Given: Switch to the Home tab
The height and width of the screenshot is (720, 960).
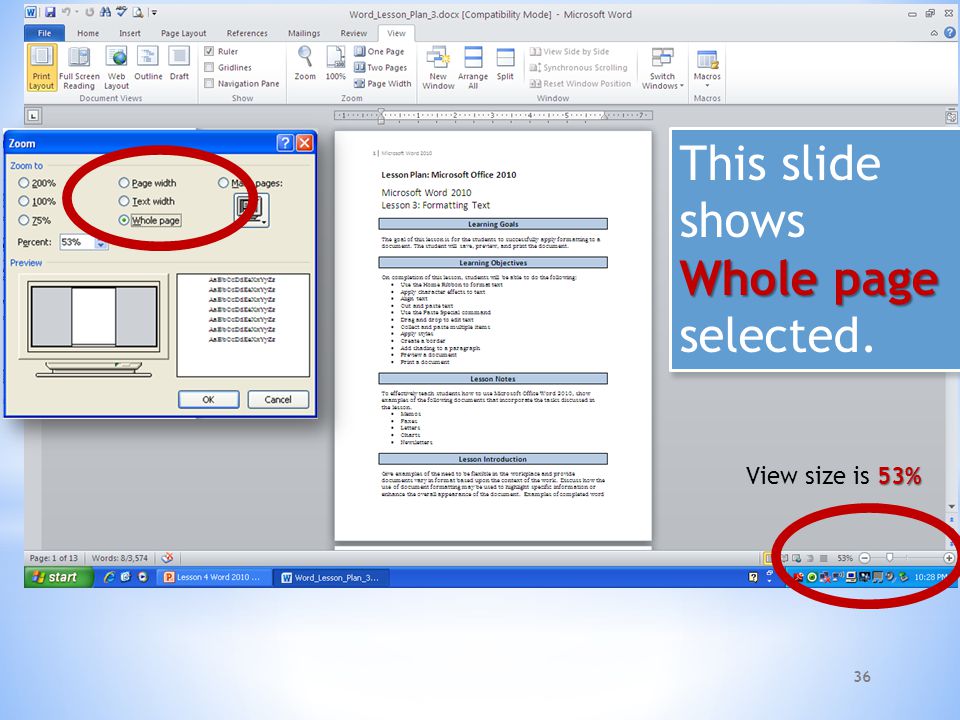Looking at the screenshot, I should 88,33.
